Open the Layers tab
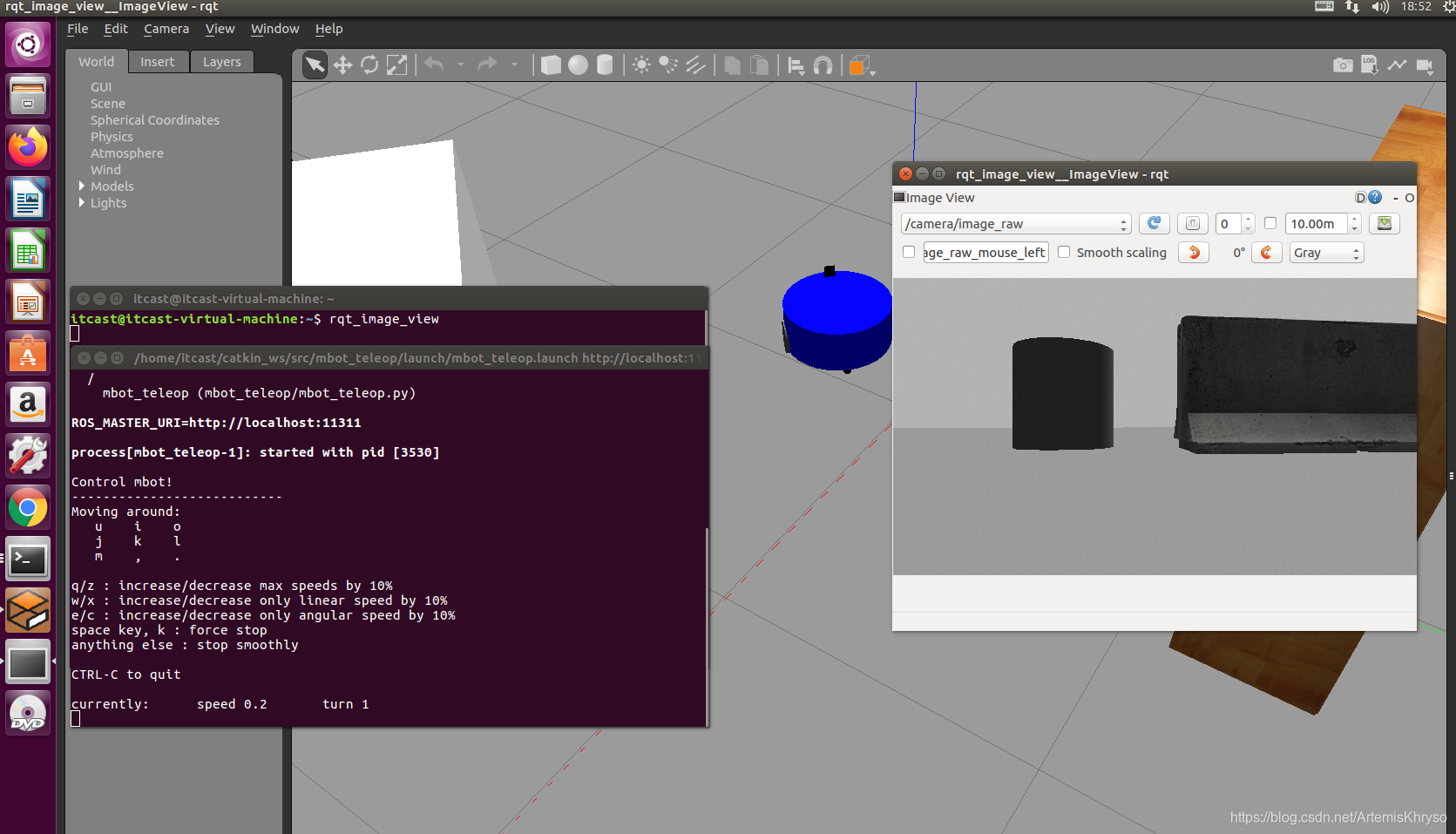 [221, 62]
